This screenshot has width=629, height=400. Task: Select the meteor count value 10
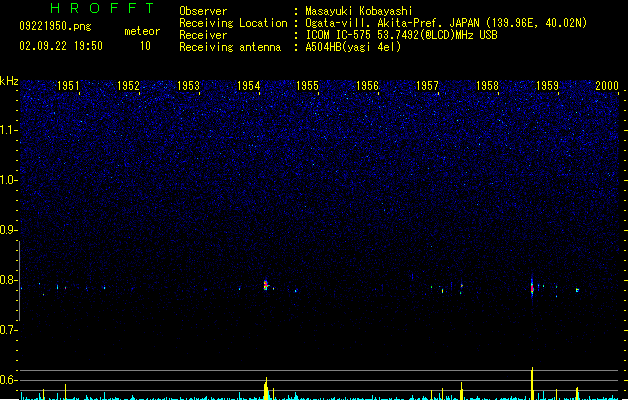click(145, 46)
